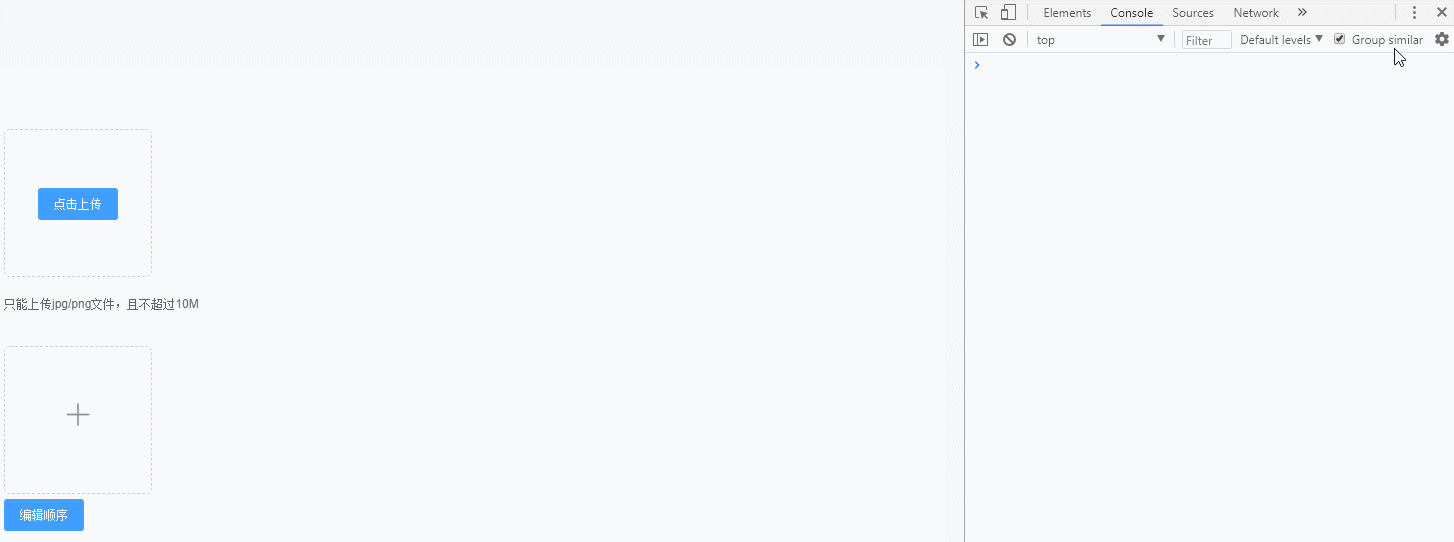1454x542 pixels.
Task: Click the console prompt input line
Action: (1209, 65)
